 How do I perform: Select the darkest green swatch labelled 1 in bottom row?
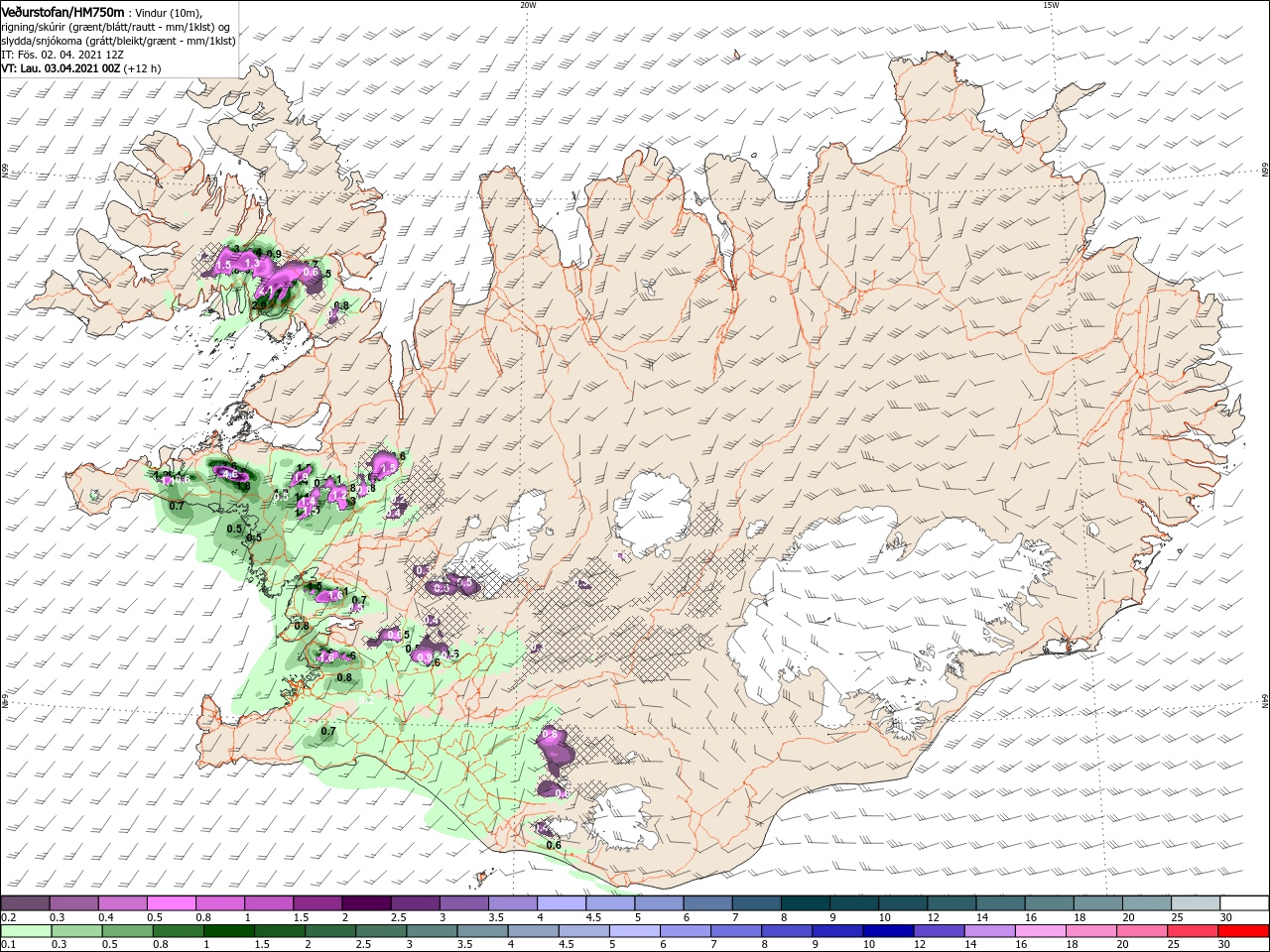(229, 931)
